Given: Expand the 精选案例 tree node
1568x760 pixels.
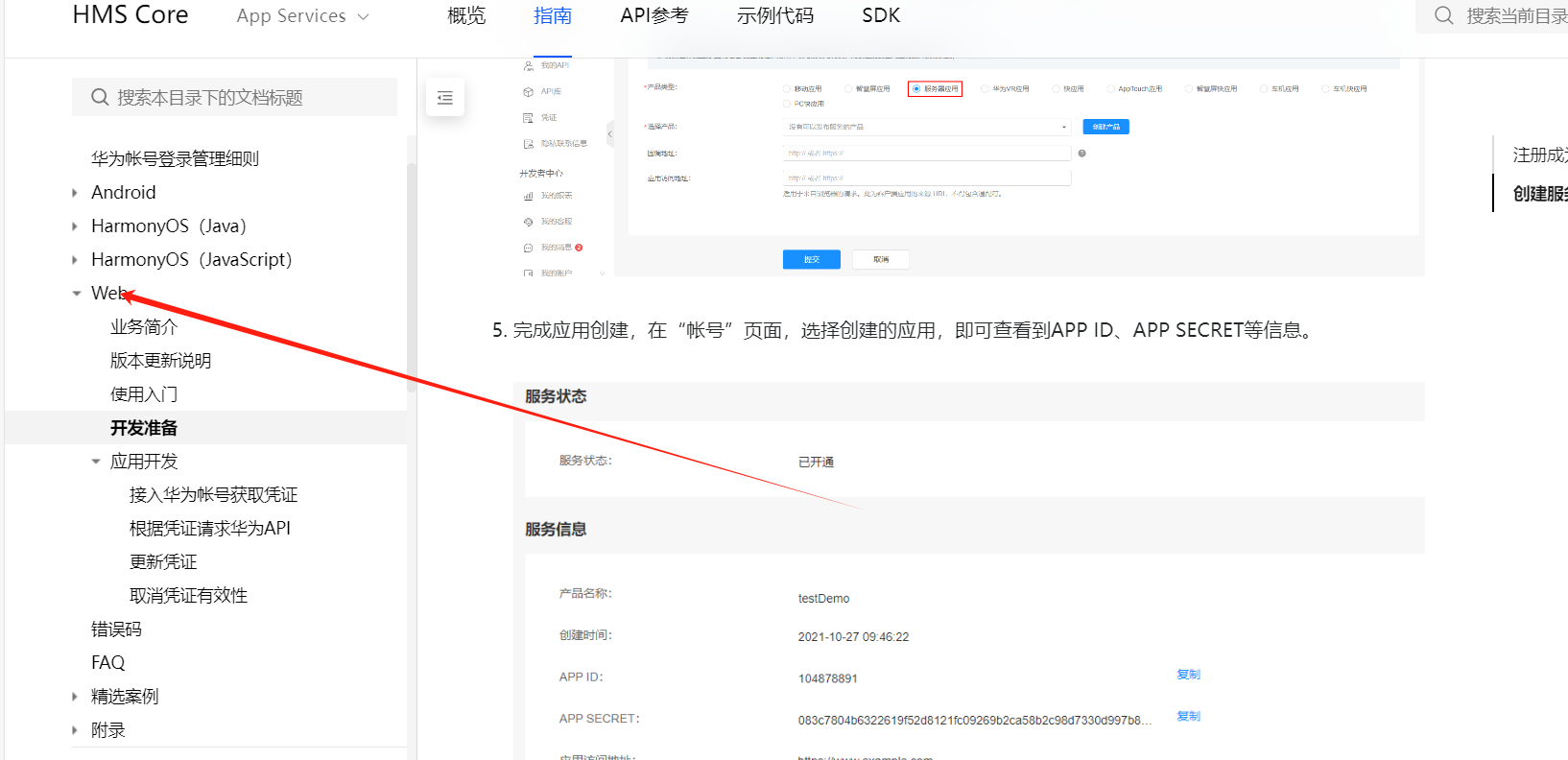Looking at the screenshot, I should point(75,697).
